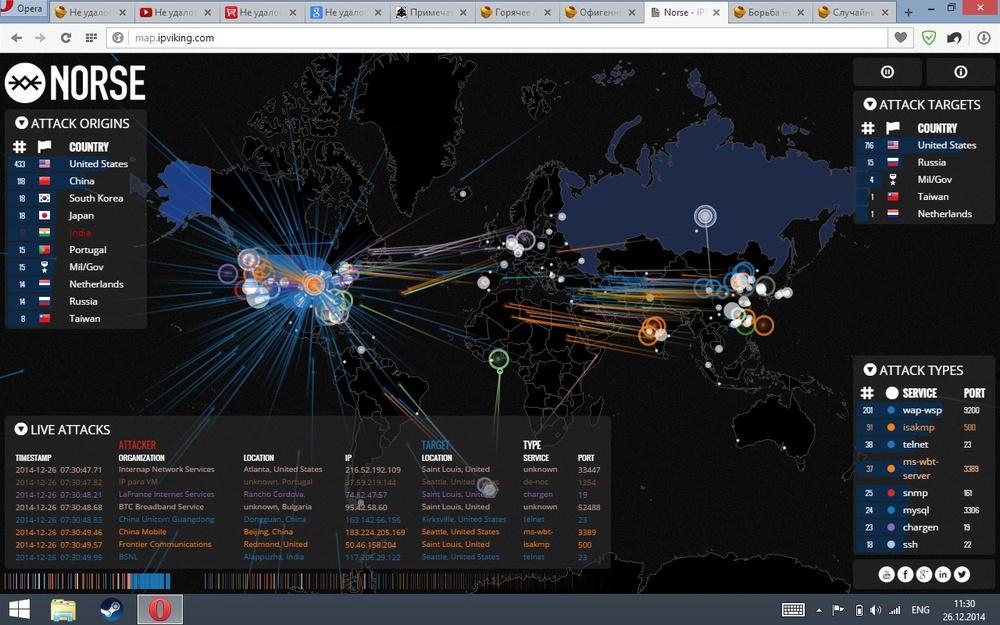Open touch keyboard tray icon
1000x625 pixels.
(793, 610)
